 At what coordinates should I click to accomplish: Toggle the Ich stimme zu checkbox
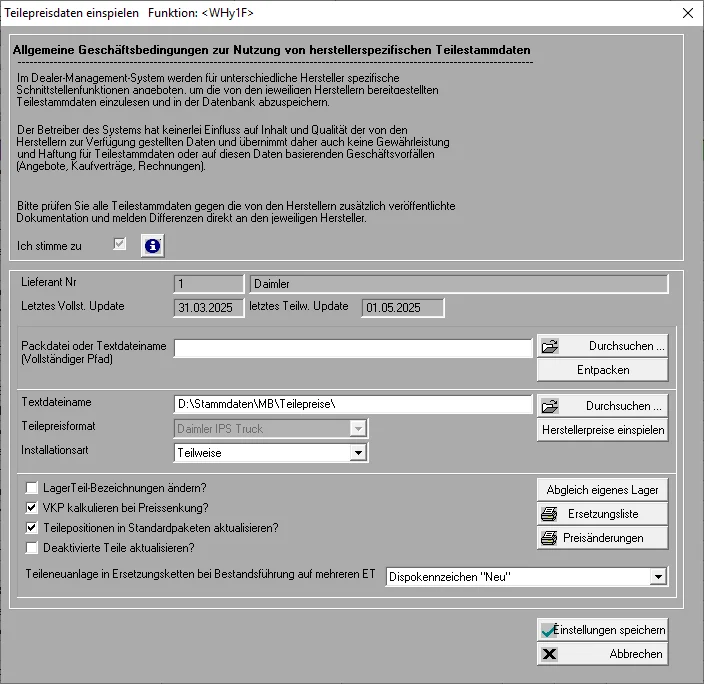coord(119,244)
